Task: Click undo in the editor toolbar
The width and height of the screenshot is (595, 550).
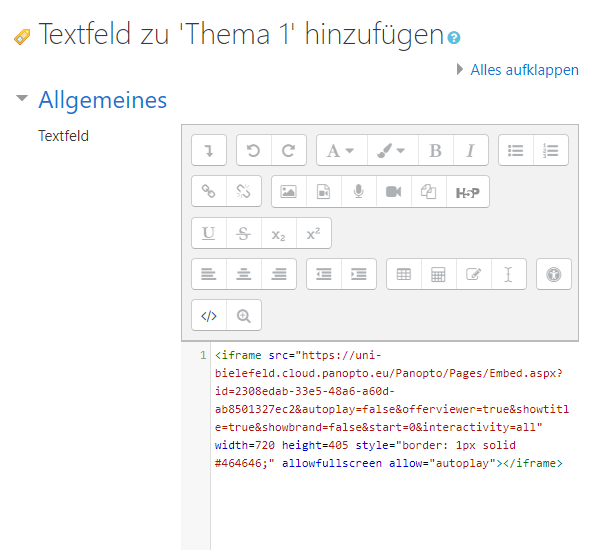Action: pyautogui.click(x=254, y=150)
